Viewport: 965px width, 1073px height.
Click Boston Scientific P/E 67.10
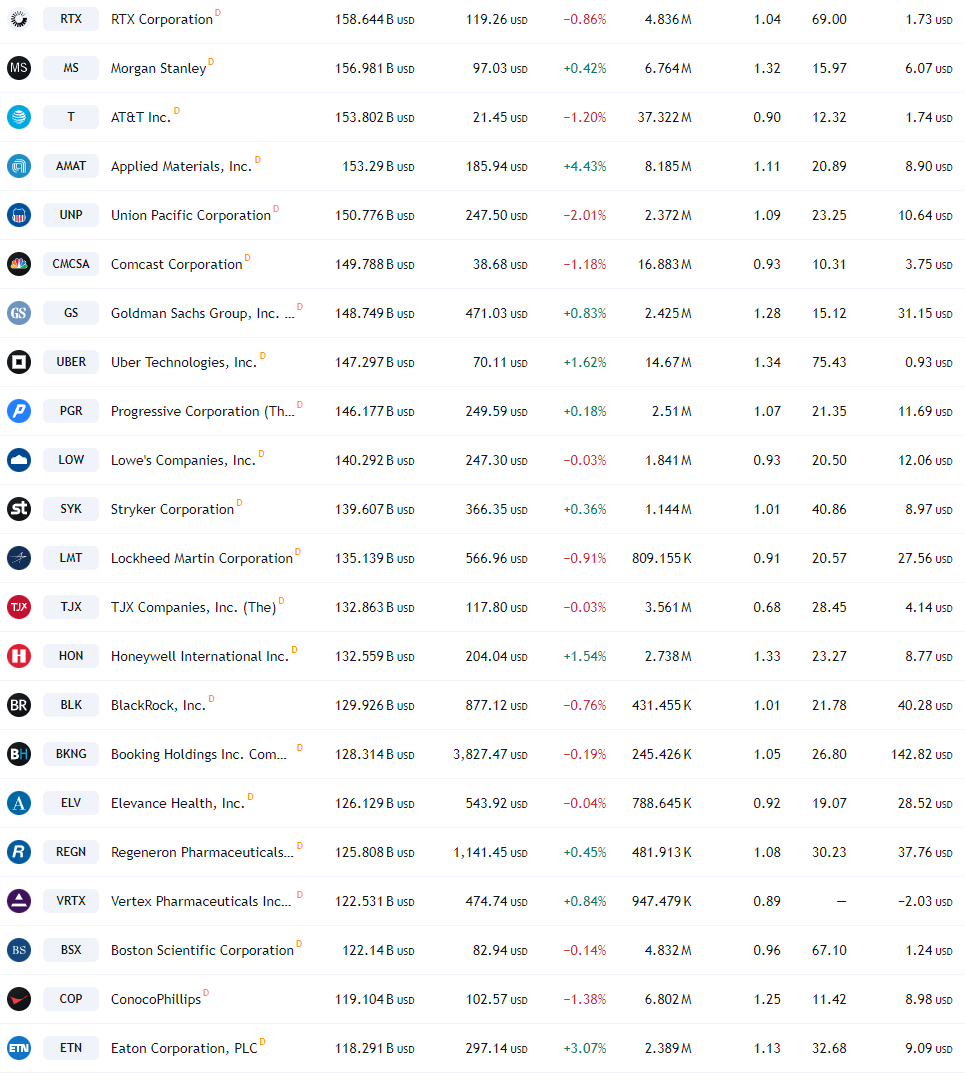[829, 951]
